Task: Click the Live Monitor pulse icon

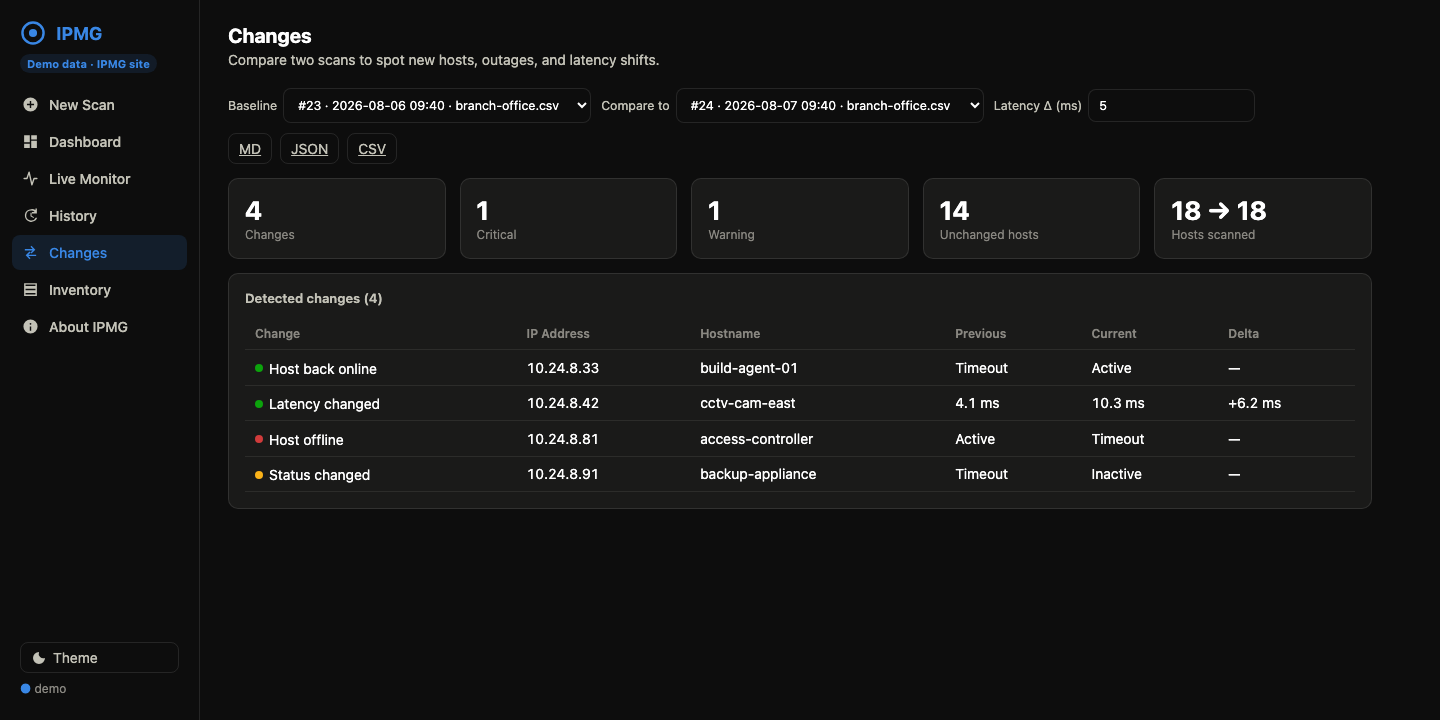Action: 30,179
